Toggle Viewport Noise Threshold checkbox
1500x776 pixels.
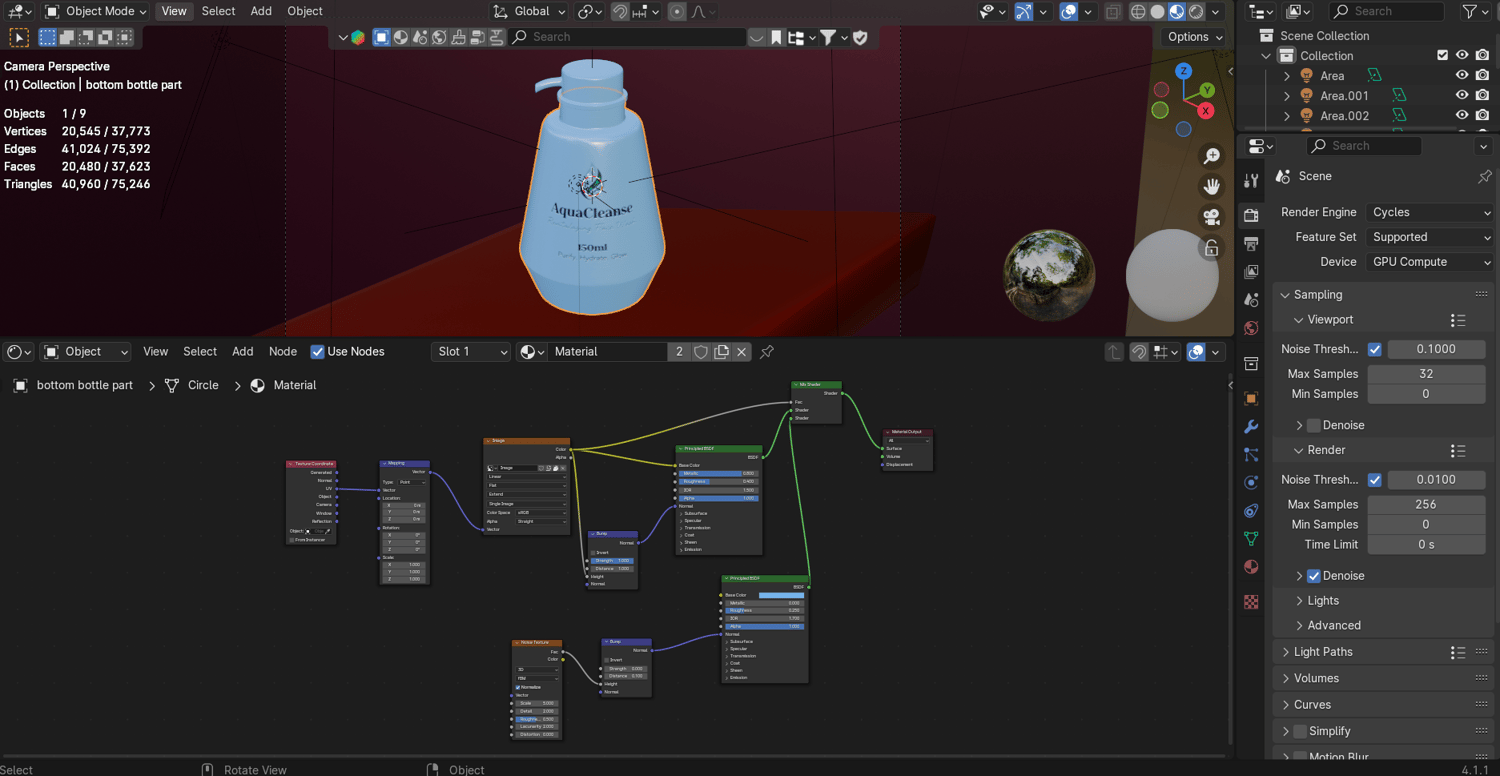point(1375,349)
